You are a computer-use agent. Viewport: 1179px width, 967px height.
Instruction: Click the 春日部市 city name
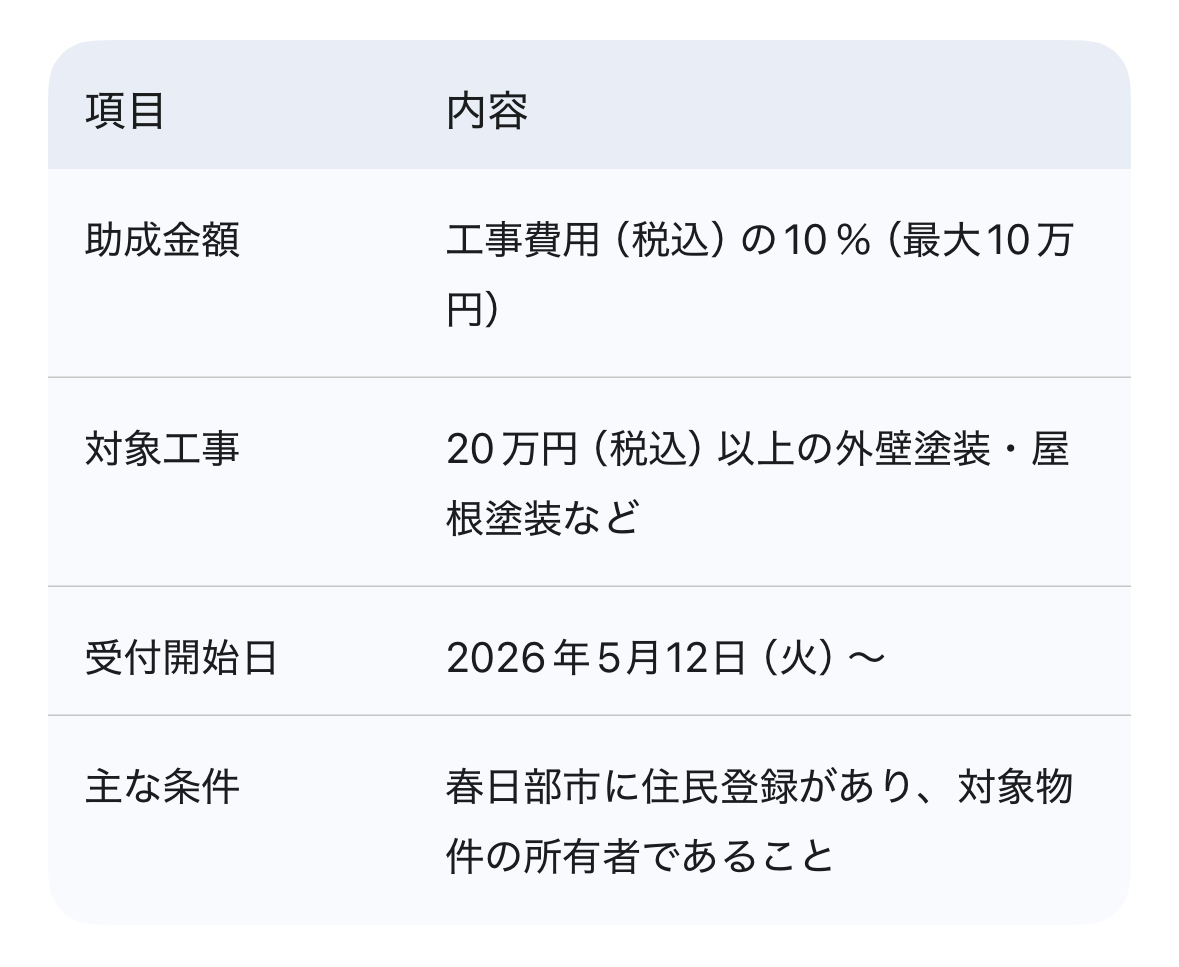click(x=522, y=787)
